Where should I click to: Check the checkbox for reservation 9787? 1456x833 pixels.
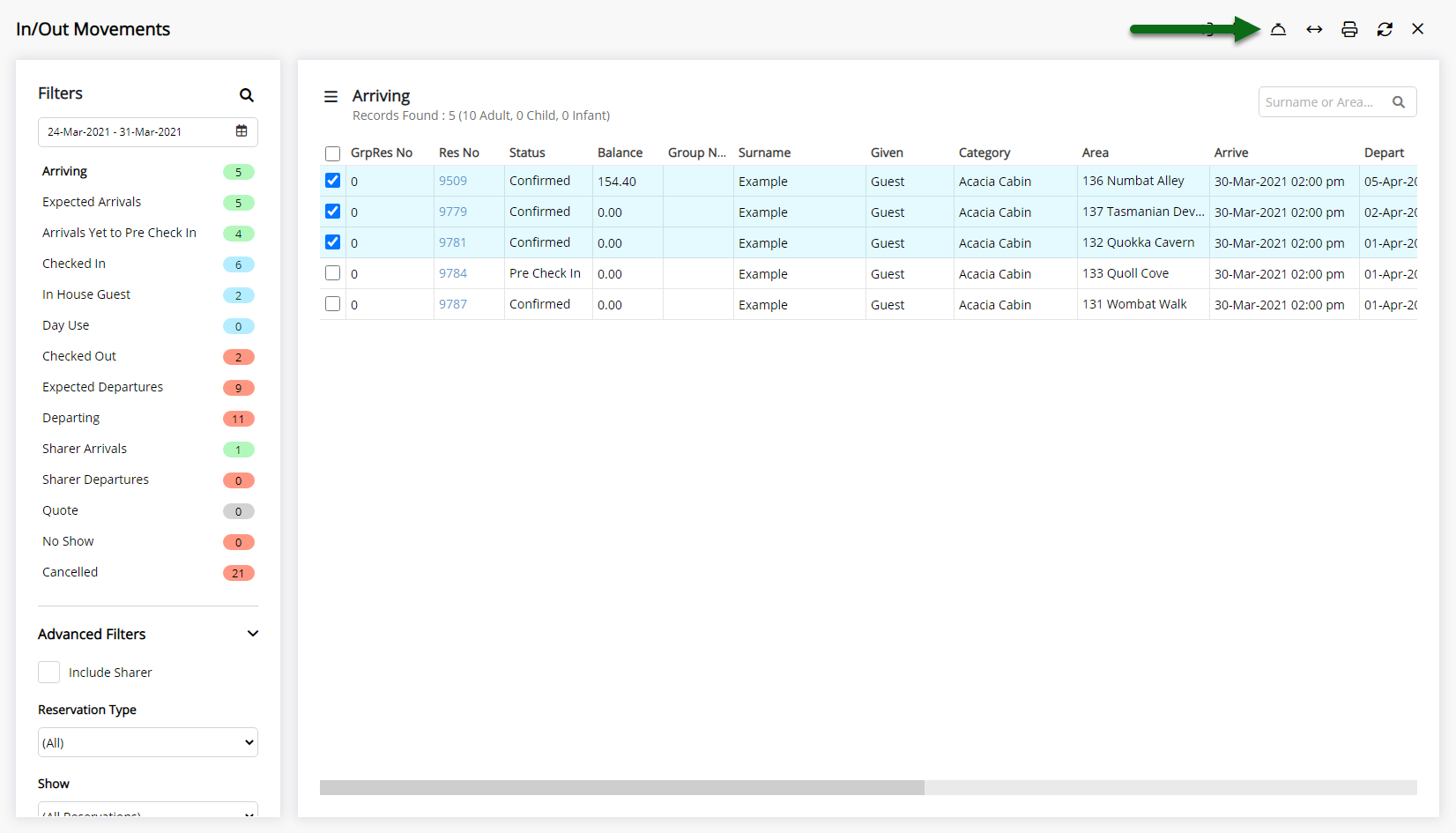point(332,304)
